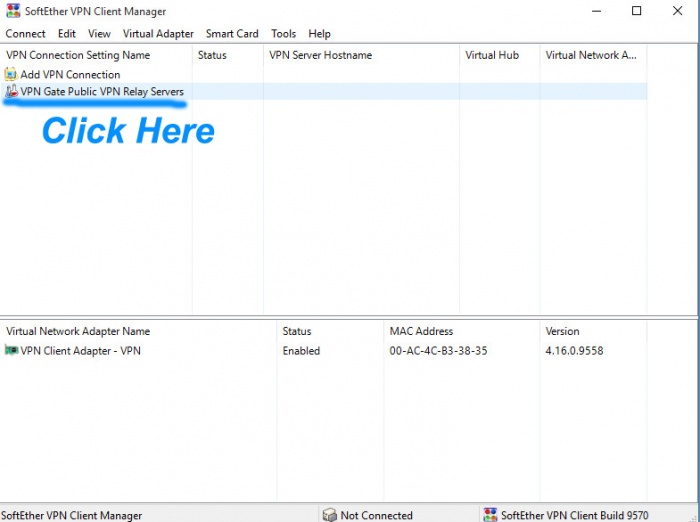This screenshot has height=522, width=700.
Task: Click the SoftEther app icon in title bar
Action: pyautogui.click(x=13, y=11)
